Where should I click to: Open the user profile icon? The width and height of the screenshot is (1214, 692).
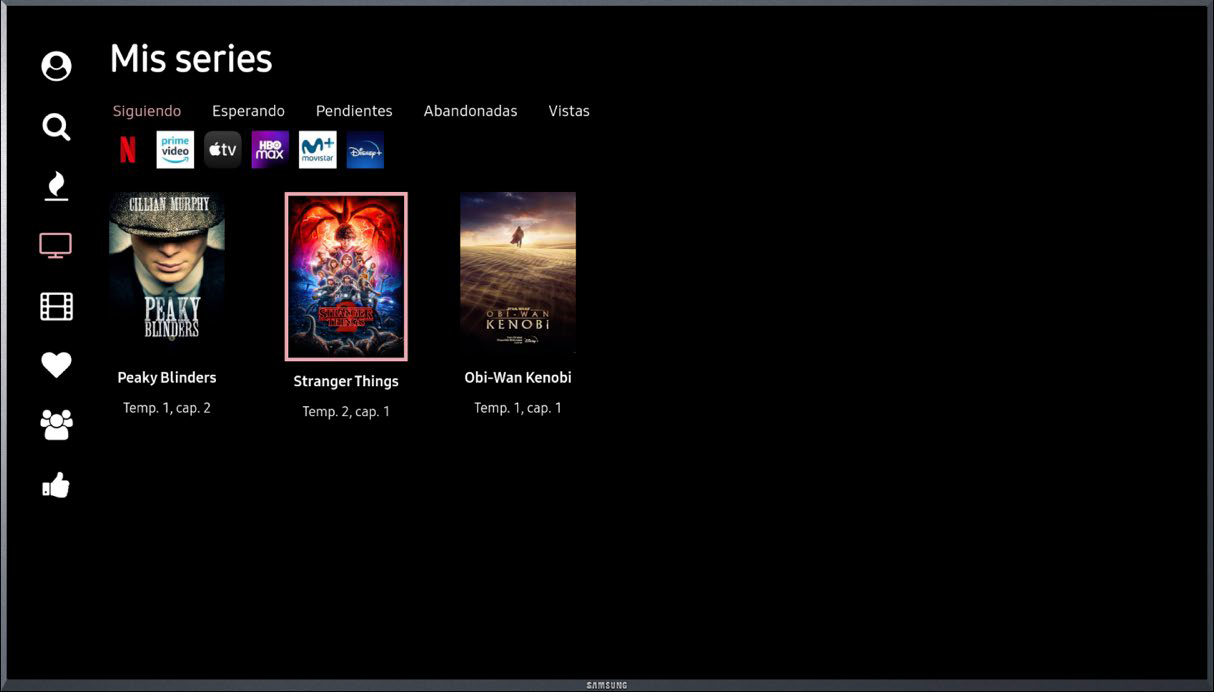pyautogui.click(x=56, y=66)
